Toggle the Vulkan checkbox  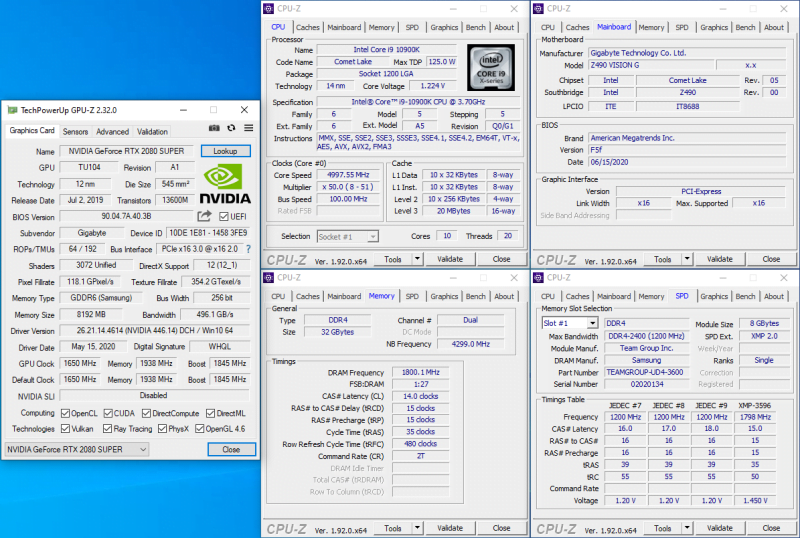point(65,428)
